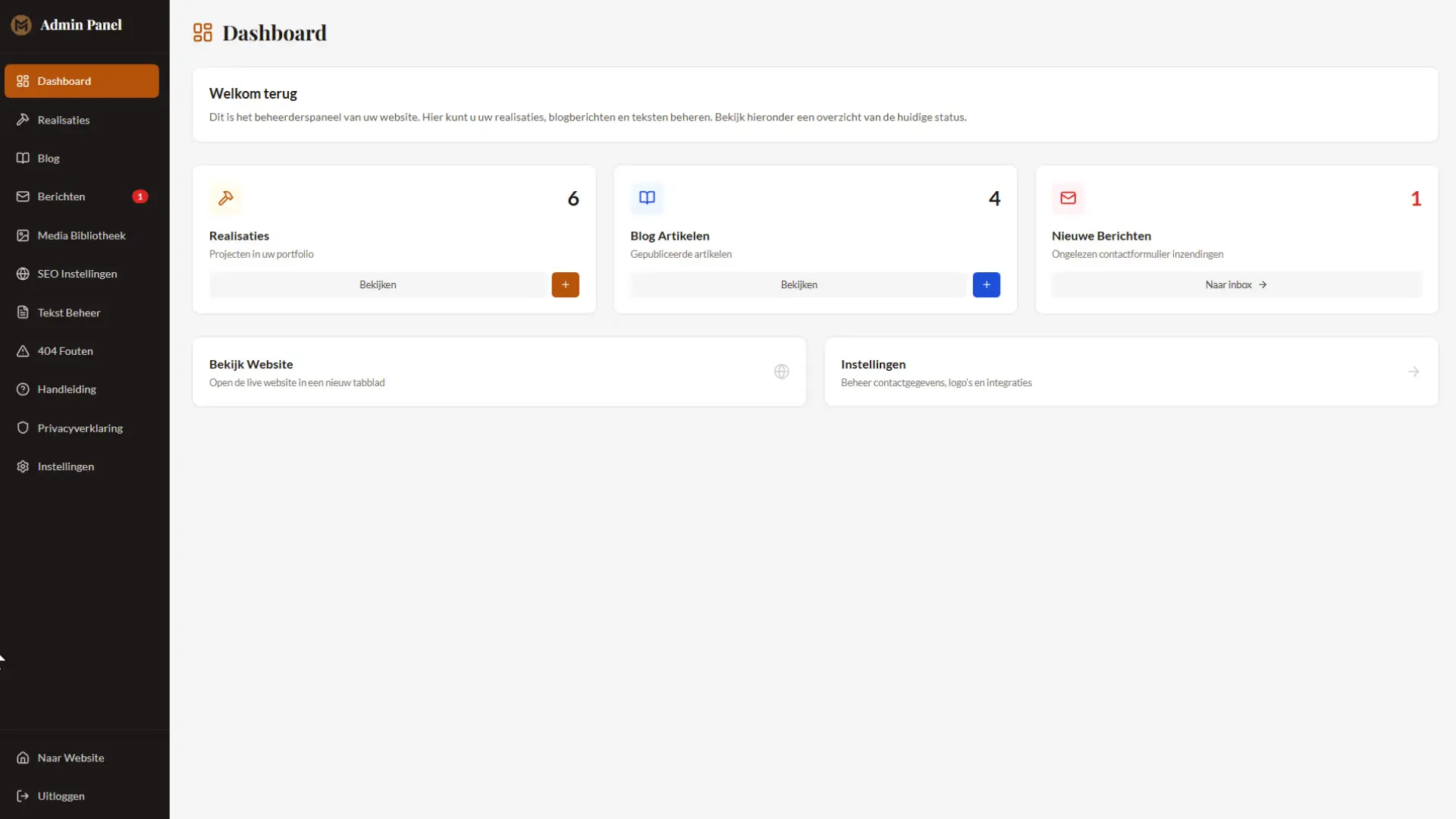Click the Admin Panel logo icon
The image size is (1456, 819).
pyautogui.click(x=21, y=25)
